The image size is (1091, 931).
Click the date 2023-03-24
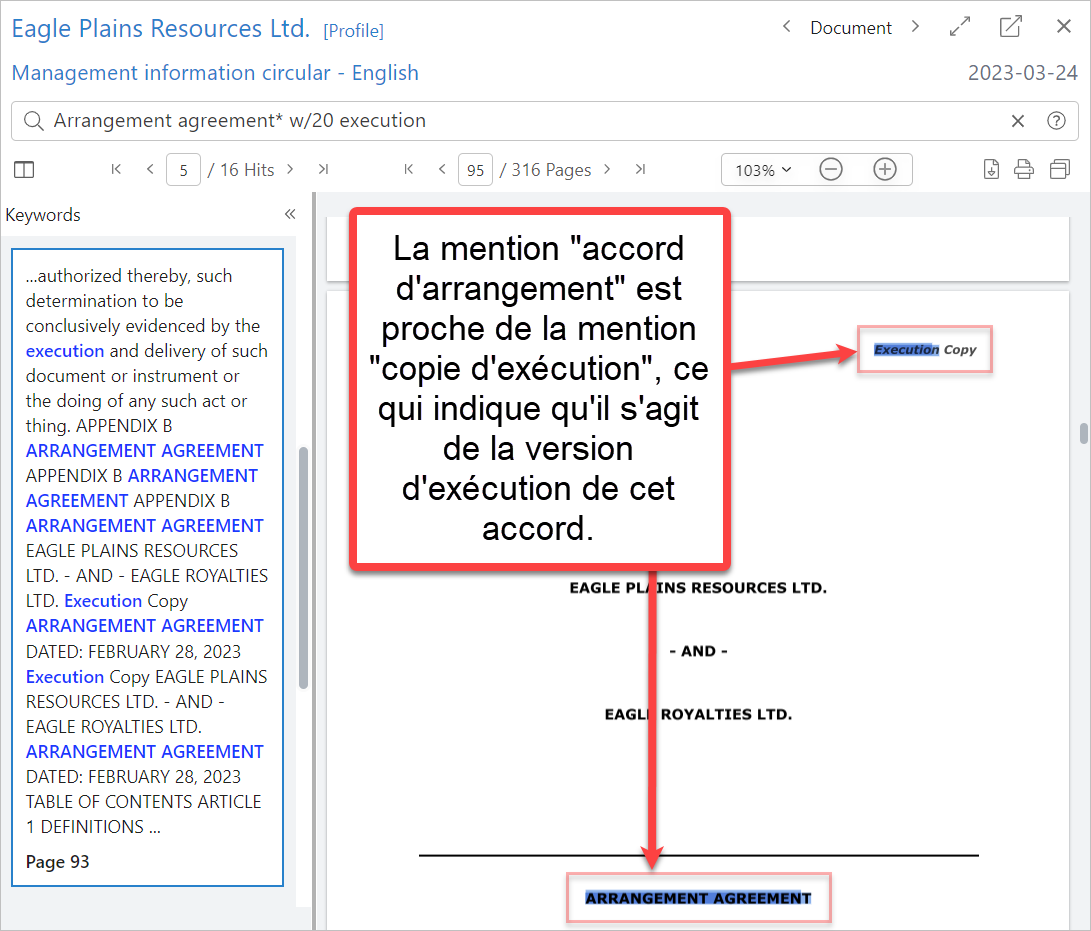(x=1023, y=72)
